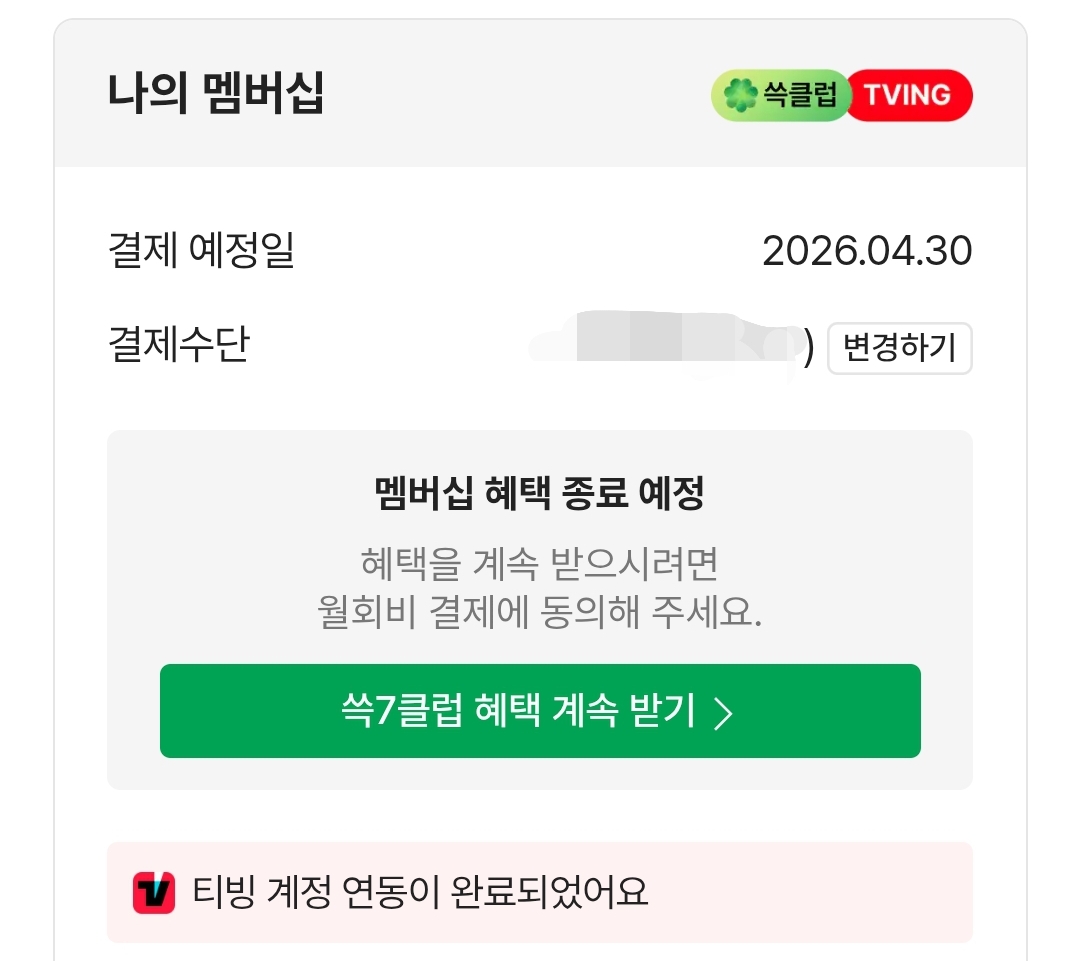Click the 나의 멤버십 header title
1080x961 pixels.
click(x=215, y=94)
